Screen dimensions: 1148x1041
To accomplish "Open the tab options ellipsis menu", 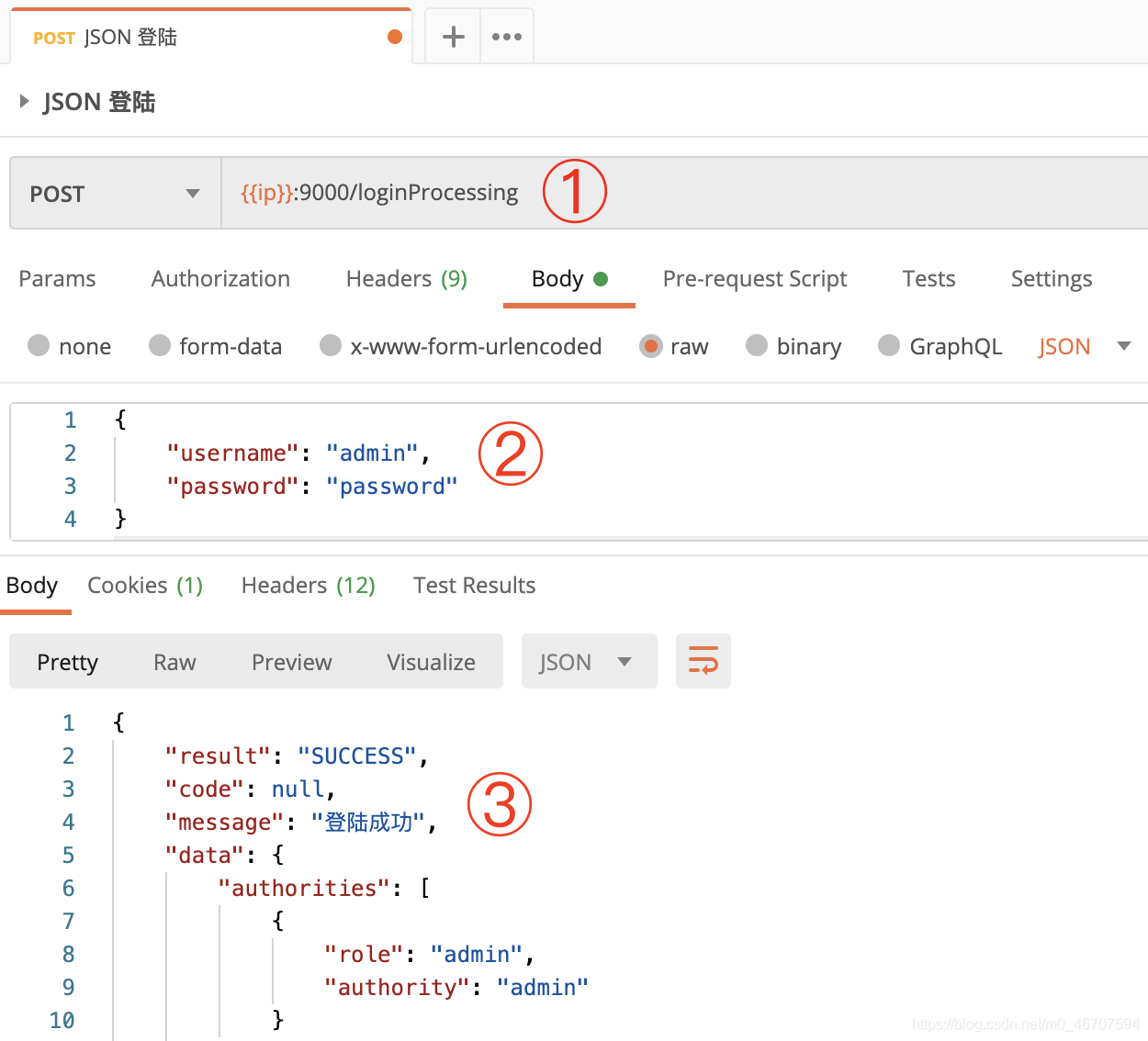I will pyautogui.click(x=507, y=37).
